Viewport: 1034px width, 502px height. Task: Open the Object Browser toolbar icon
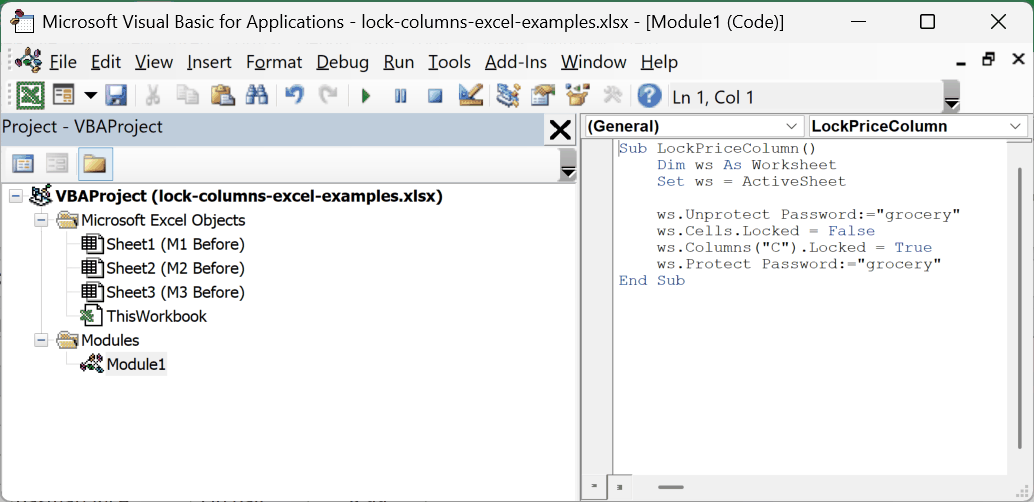point(578,96)
